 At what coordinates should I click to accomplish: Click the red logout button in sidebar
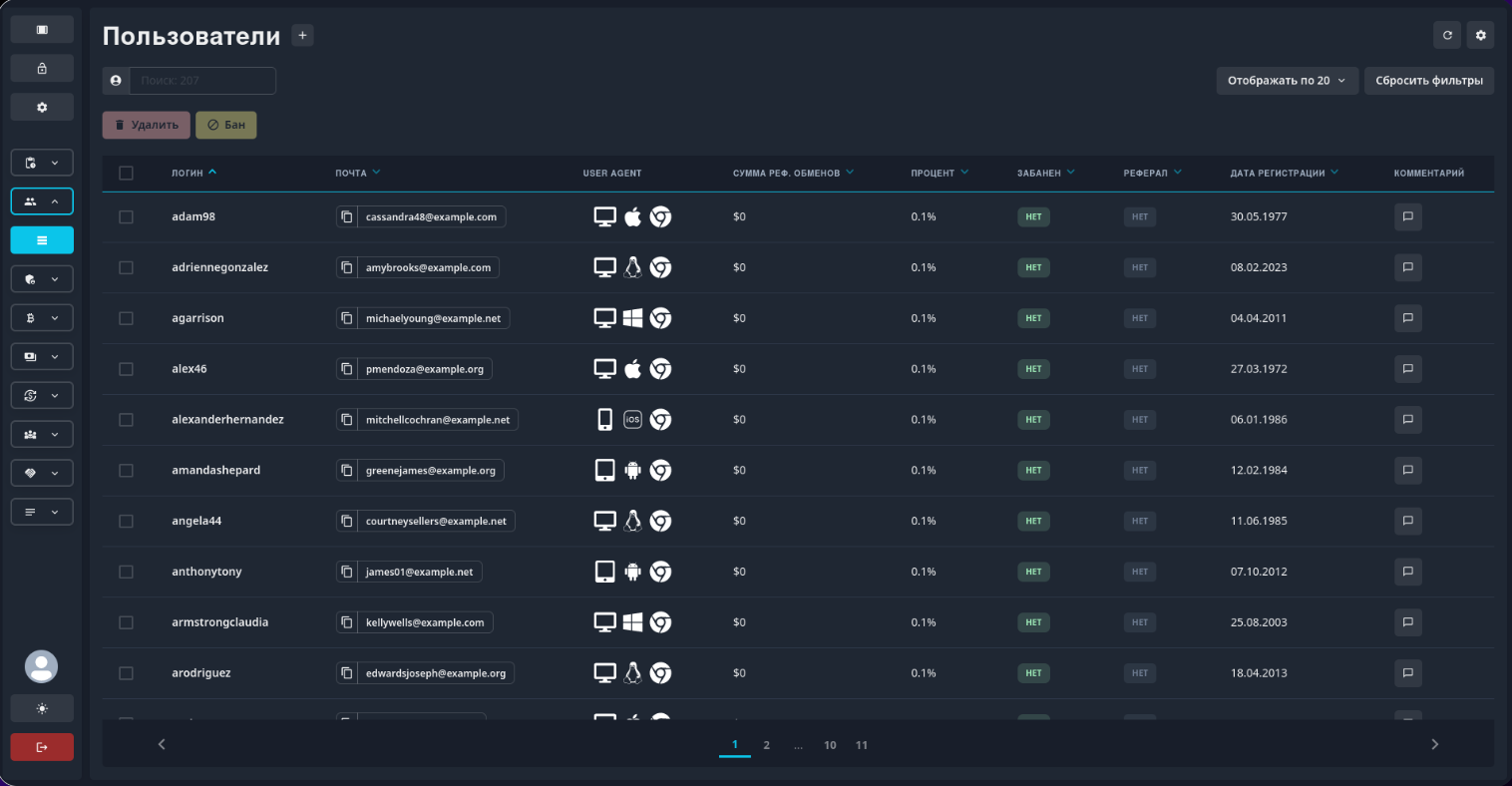click(x=42, y=747)
